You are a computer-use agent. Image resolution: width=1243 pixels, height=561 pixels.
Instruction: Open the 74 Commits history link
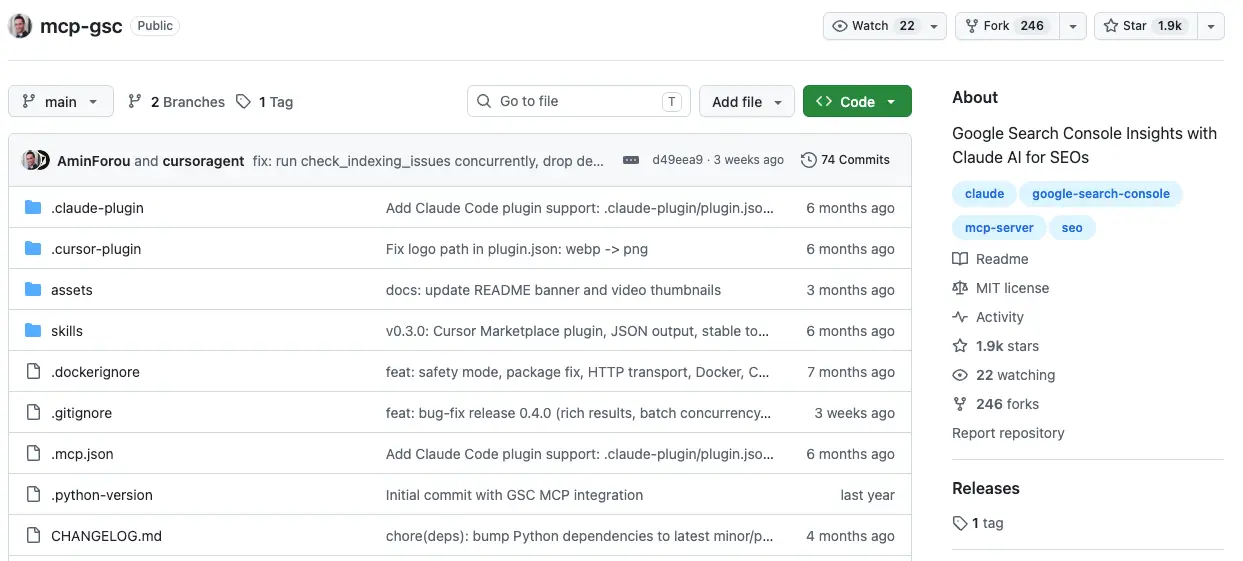pos(845,160)
